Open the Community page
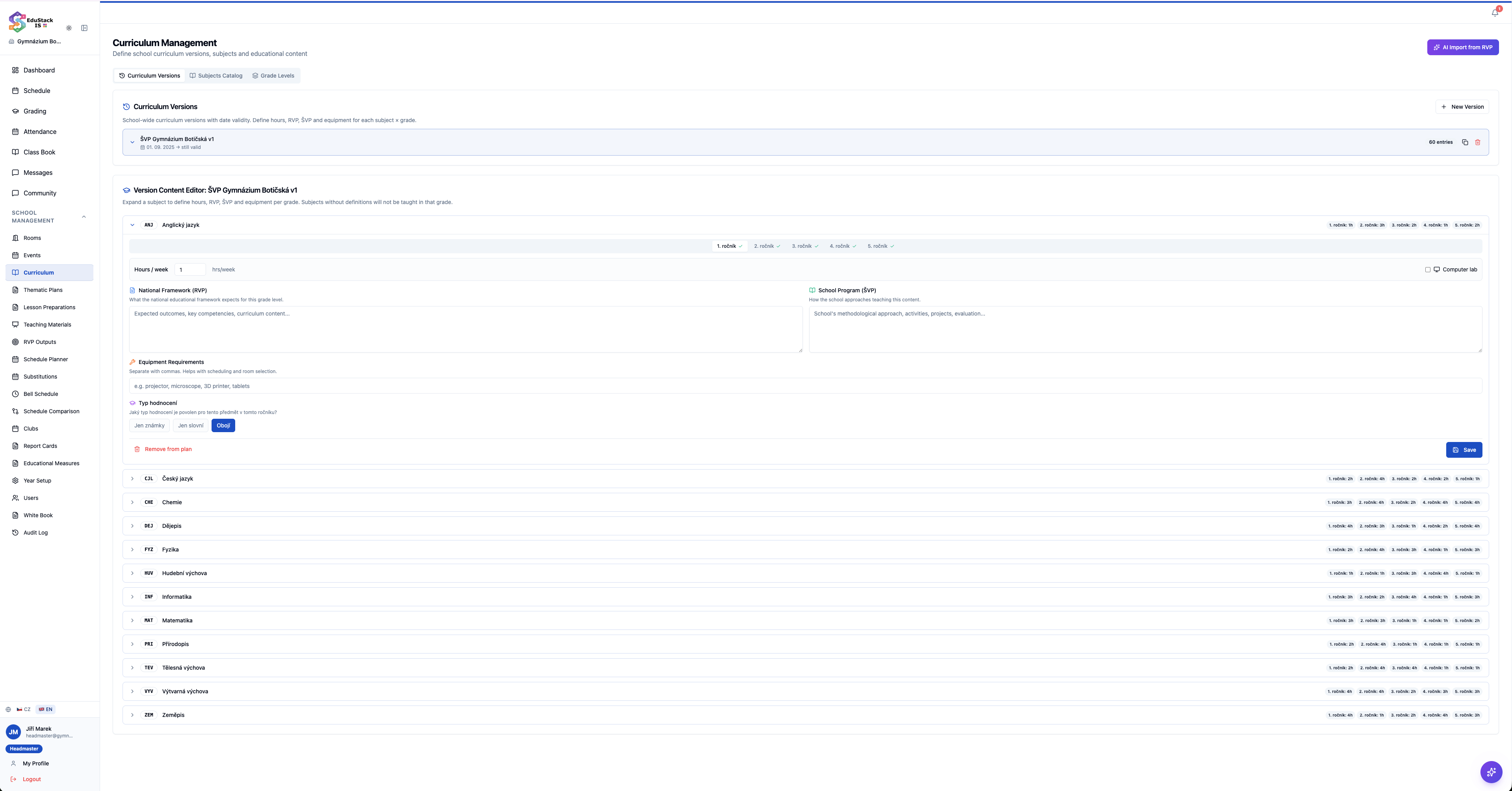Image resolution: width=1512 pixels, height=791 pixels. point(49,193)
